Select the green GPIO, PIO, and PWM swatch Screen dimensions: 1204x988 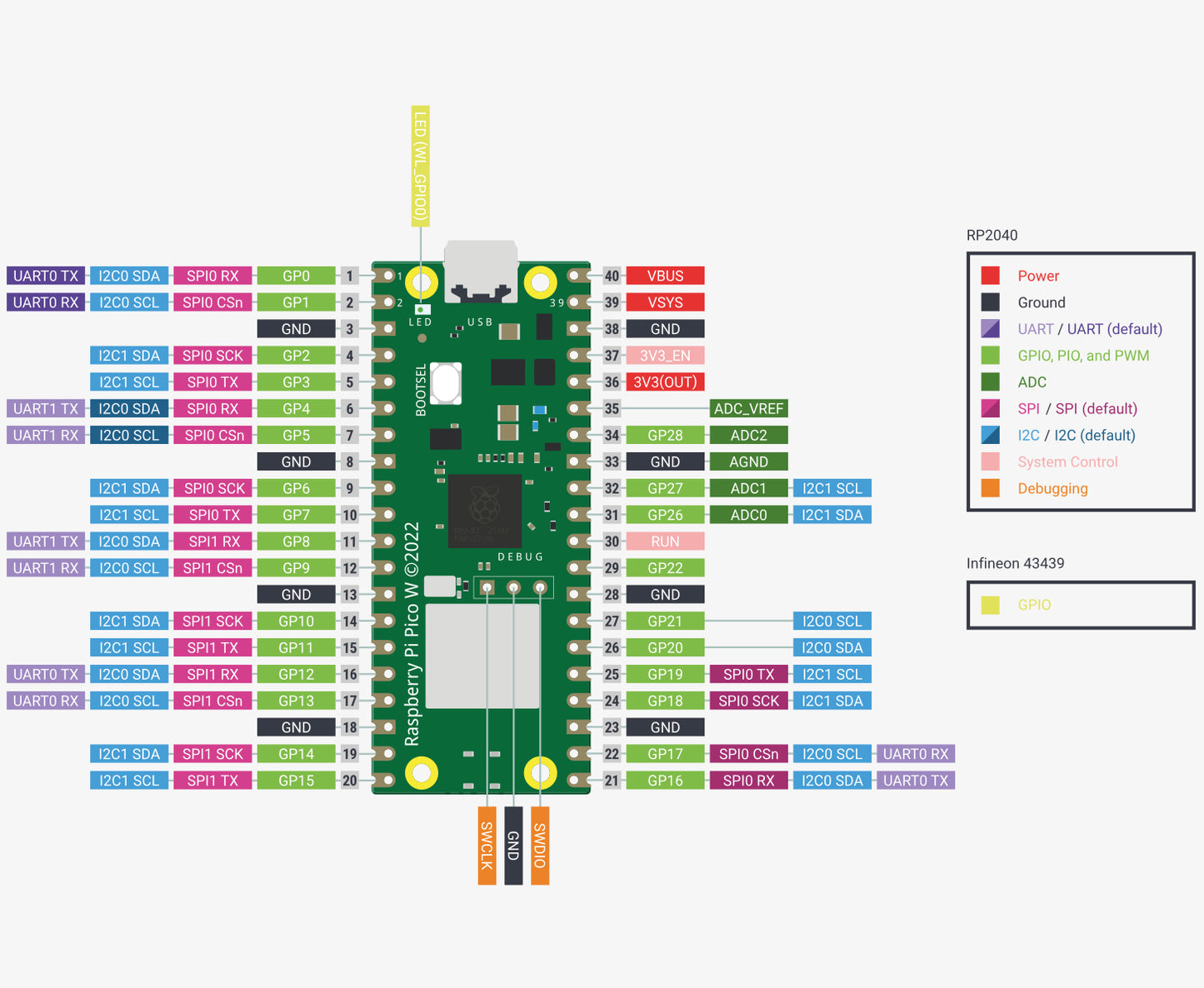(990, 356)
